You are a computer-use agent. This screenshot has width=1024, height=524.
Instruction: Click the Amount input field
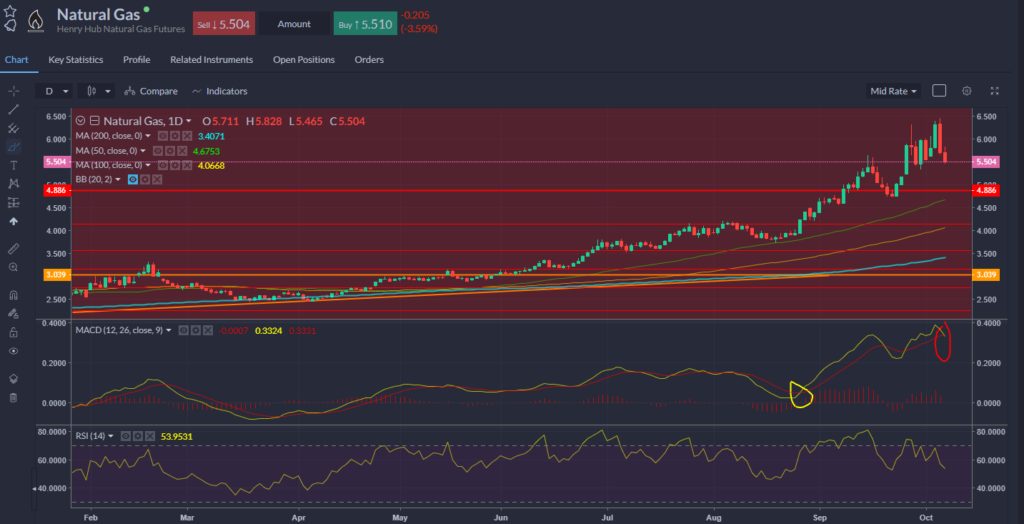293,23
